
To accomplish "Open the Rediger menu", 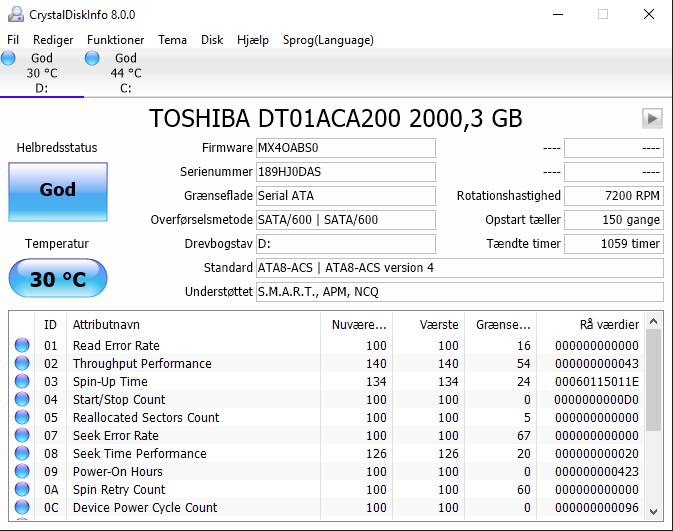I will (x=53, y=40).
